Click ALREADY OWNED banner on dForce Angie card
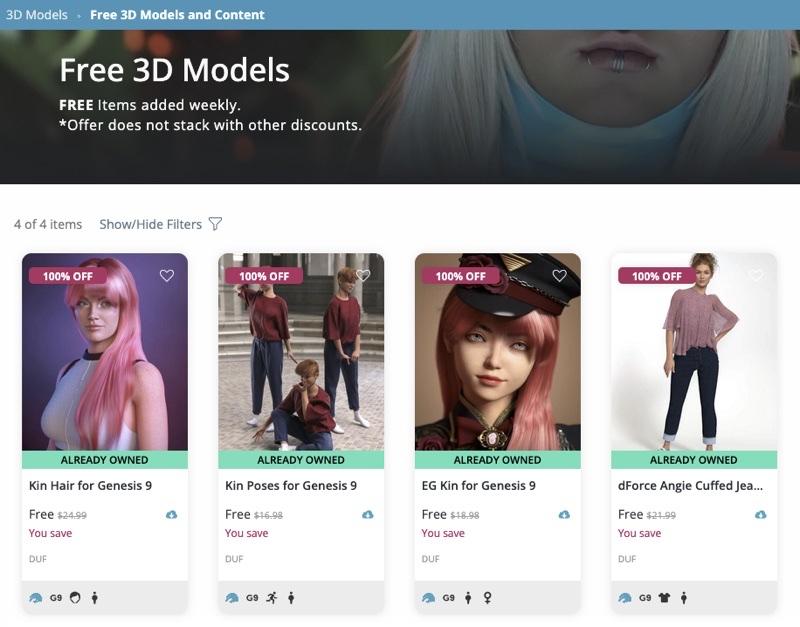This screenshot has height=627, width=800. tap(694, 460)
